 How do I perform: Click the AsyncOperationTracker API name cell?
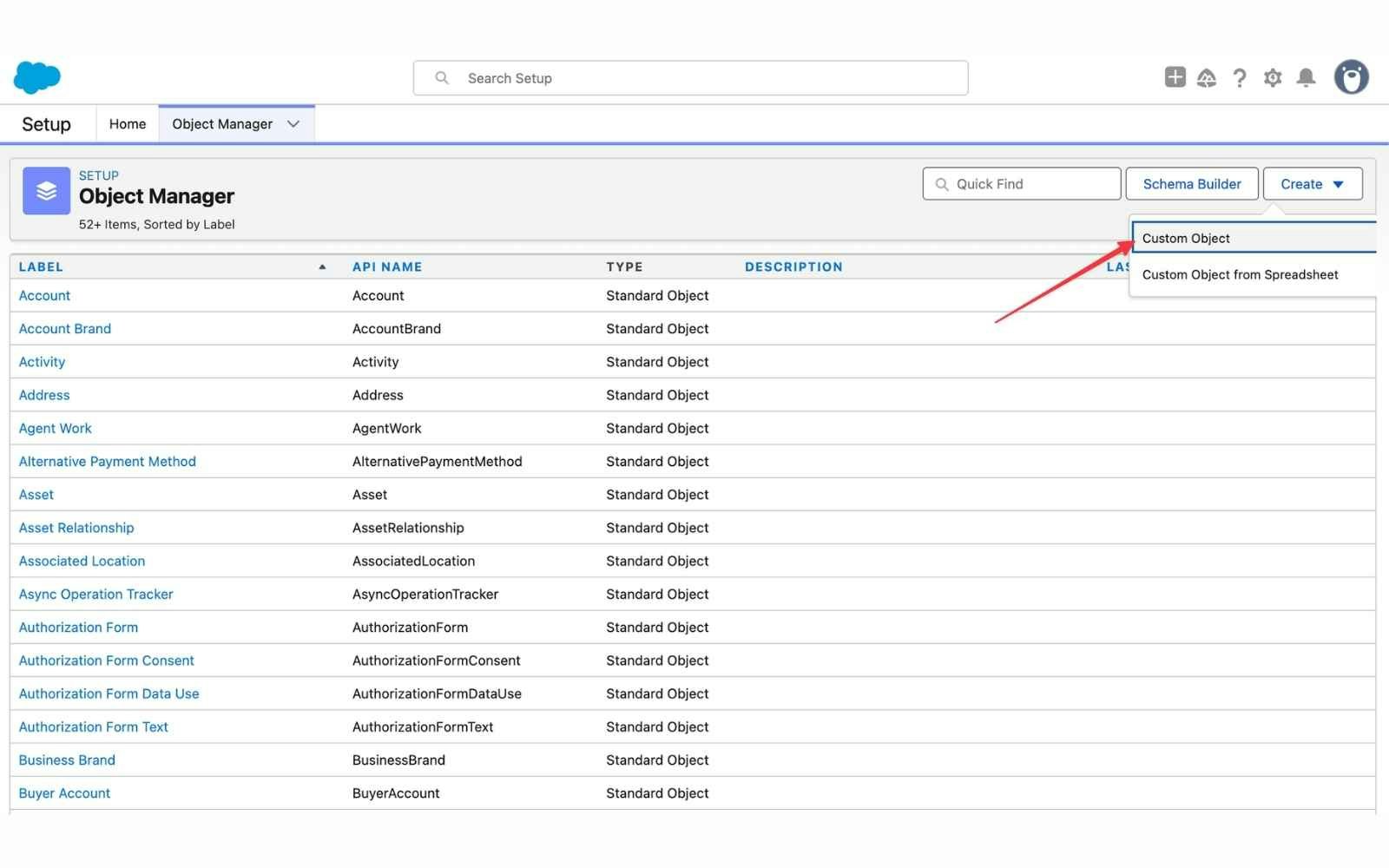tap(425, 595)
